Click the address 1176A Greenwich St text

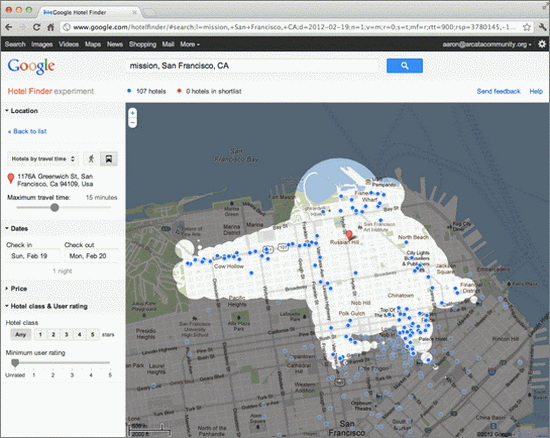(x=55, y=180)
